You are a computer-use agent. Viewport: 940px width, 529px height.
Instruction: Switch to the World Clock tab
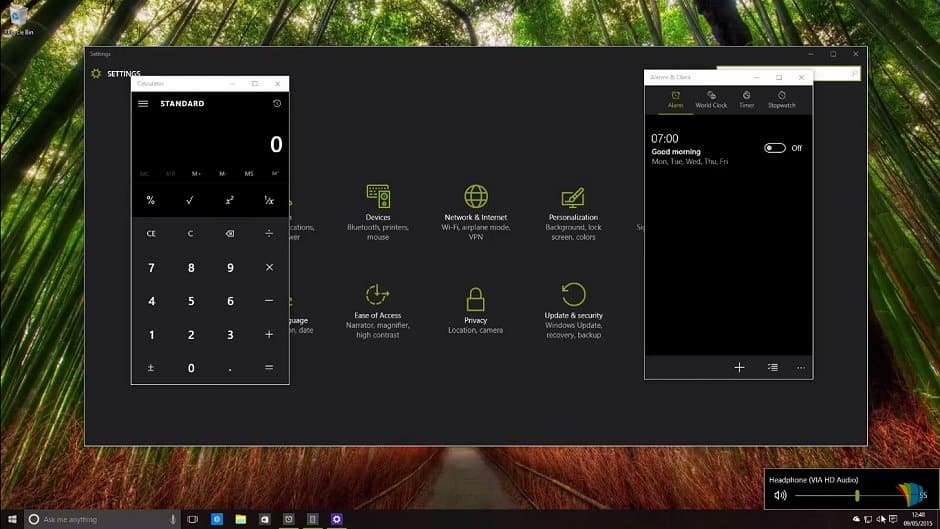point(711,100)
